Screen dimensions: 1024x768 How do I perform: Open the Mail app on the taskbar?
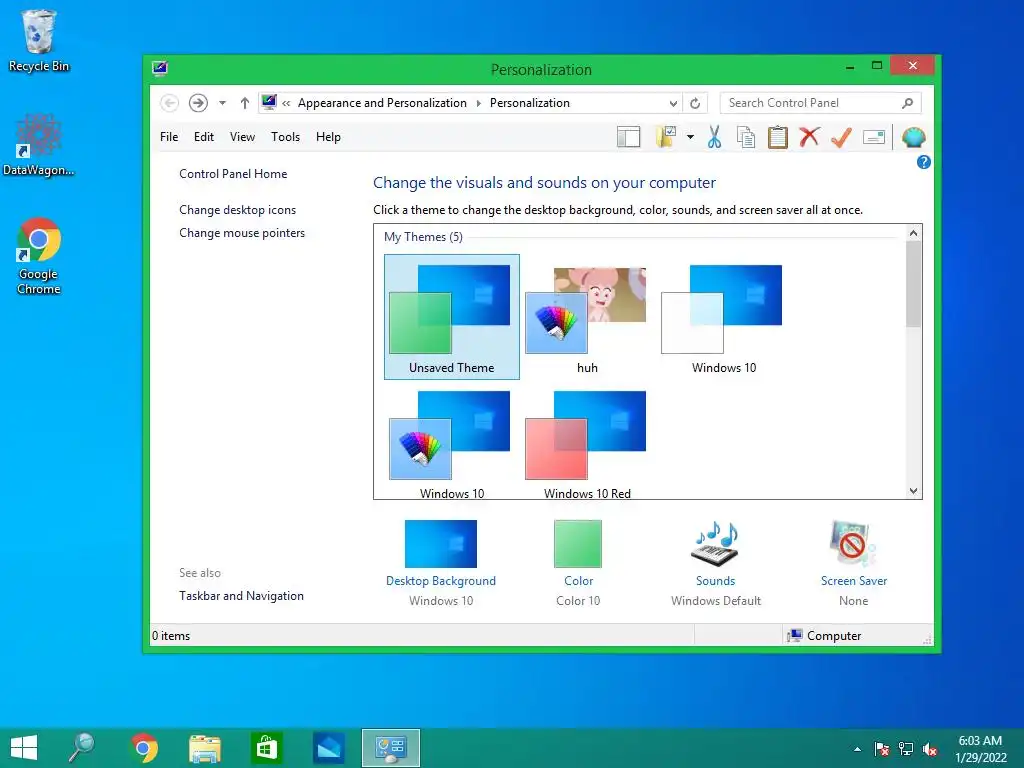coord(328,748)
